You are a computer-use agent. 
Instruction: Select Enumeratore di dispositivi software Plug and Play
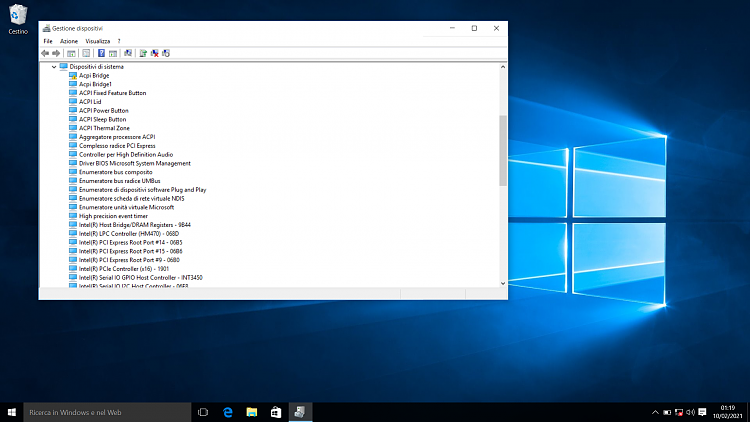[x=143, y=189]
